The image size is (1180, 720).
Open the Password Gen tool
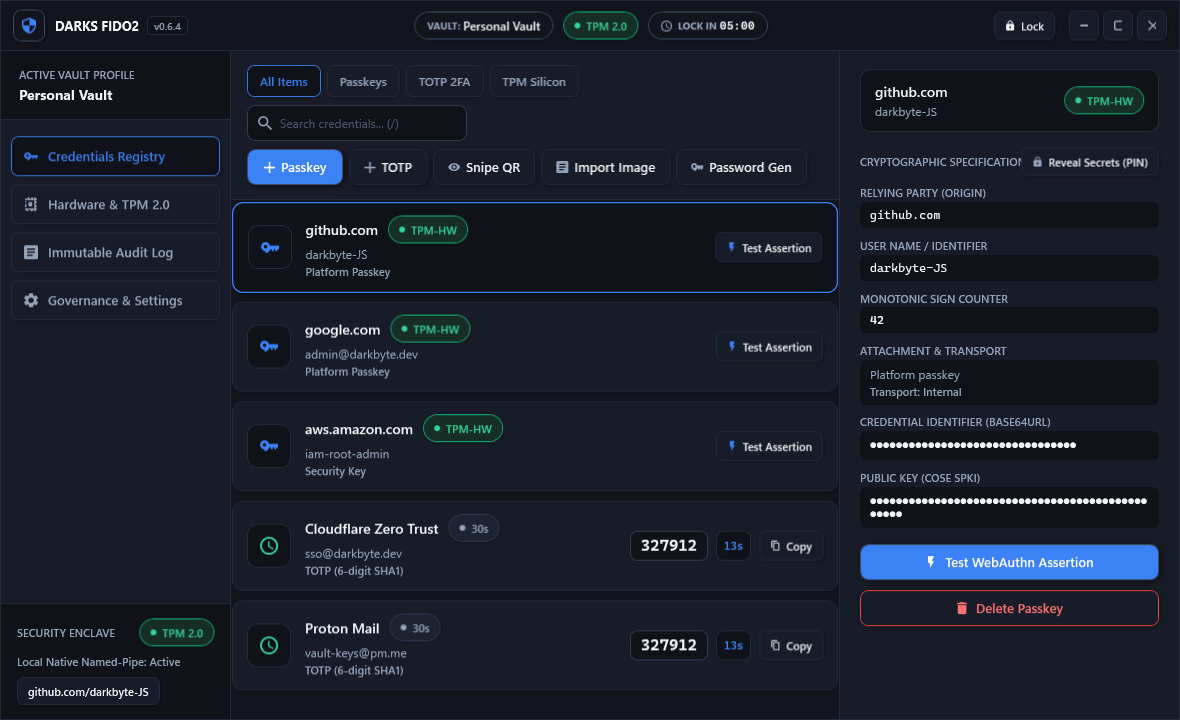pyautogui.click(x=741, y=167)
